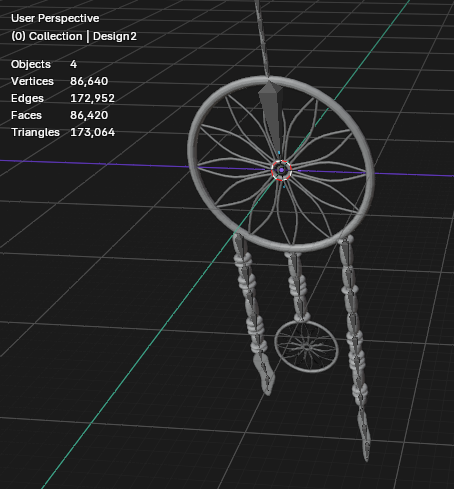Click the web threads inside the small hoop
The image size is (454, 489).
(307, 347)
